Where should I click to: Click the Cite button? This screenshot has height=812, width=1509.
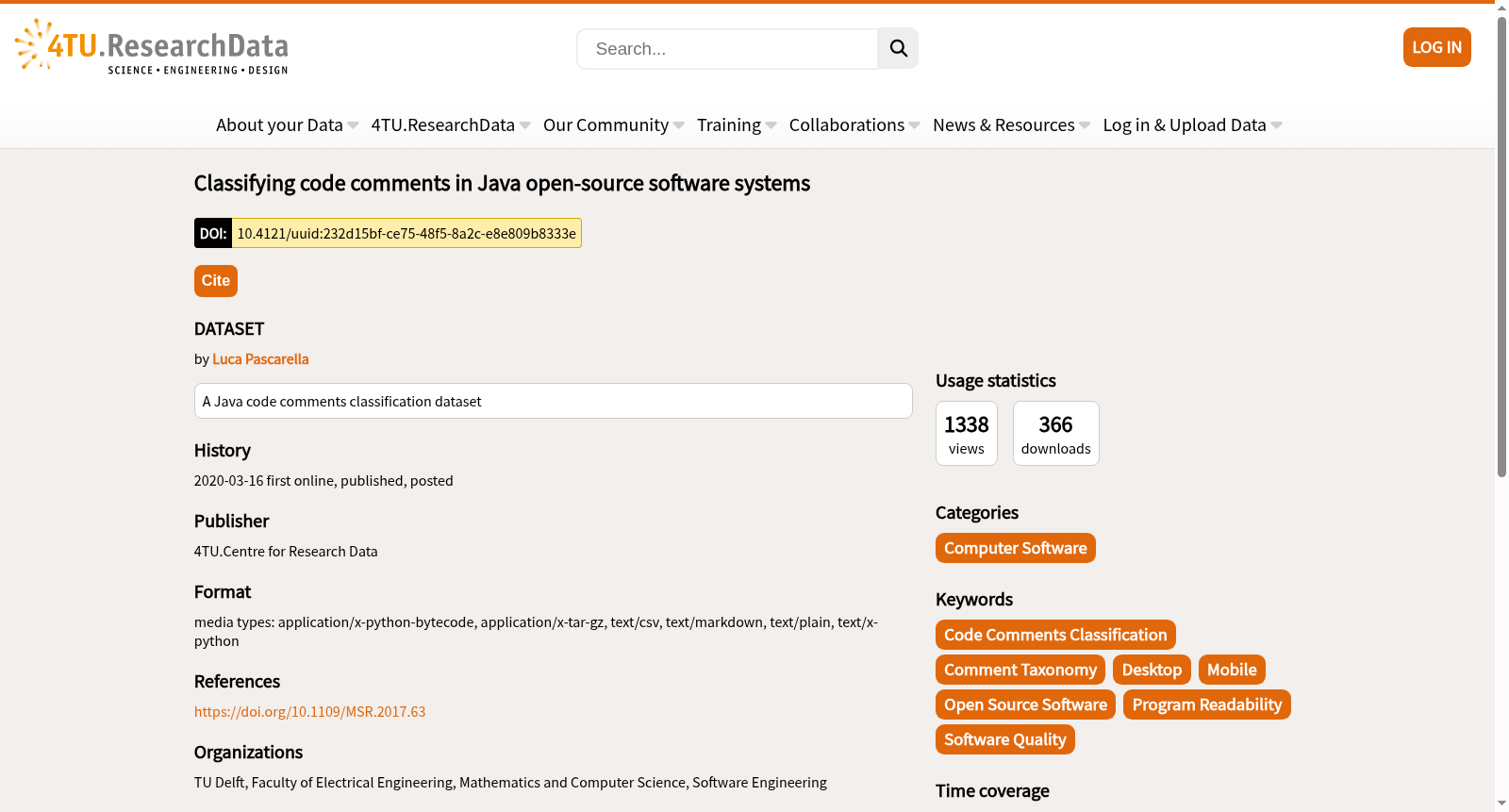click(x=216, y=281)
